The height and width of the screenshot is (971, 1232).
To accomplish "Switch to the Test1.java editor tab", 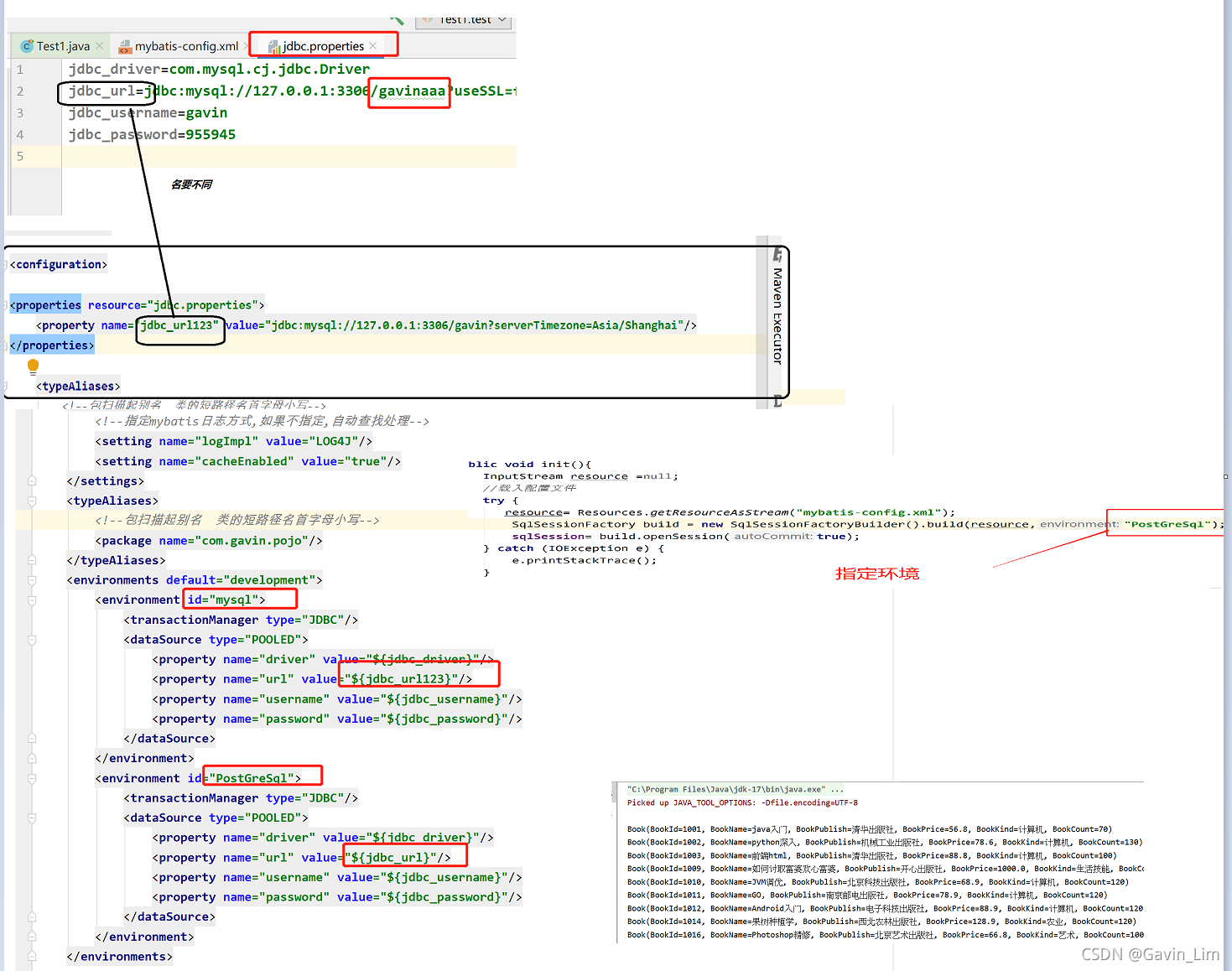I will pyautogui.click(x=62, y=46).
